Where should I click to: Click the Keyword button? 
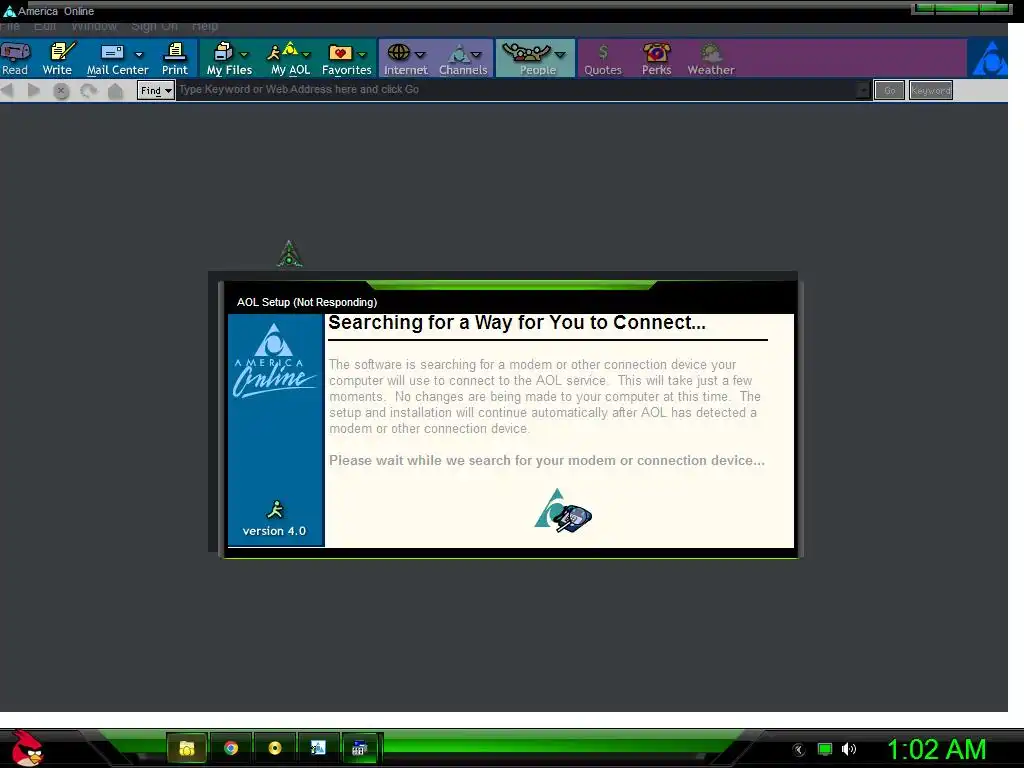pos(931,91)
